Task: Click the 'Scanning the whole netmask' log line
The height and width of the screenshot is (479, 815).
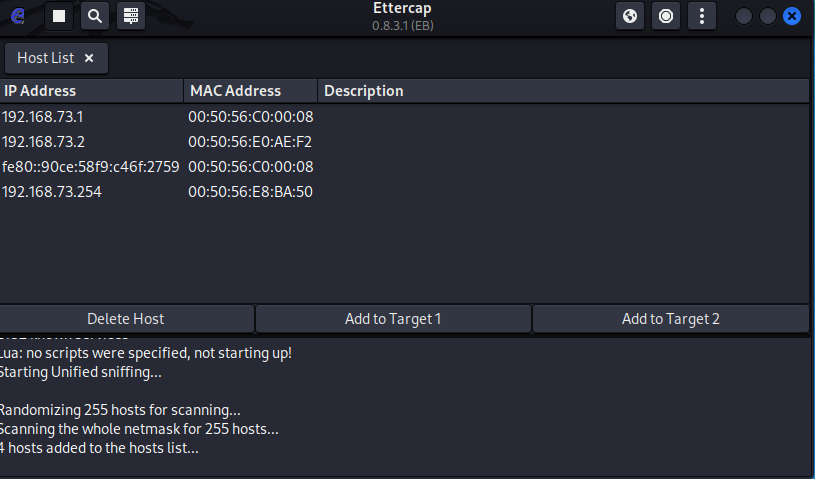Action: (139, 429)
